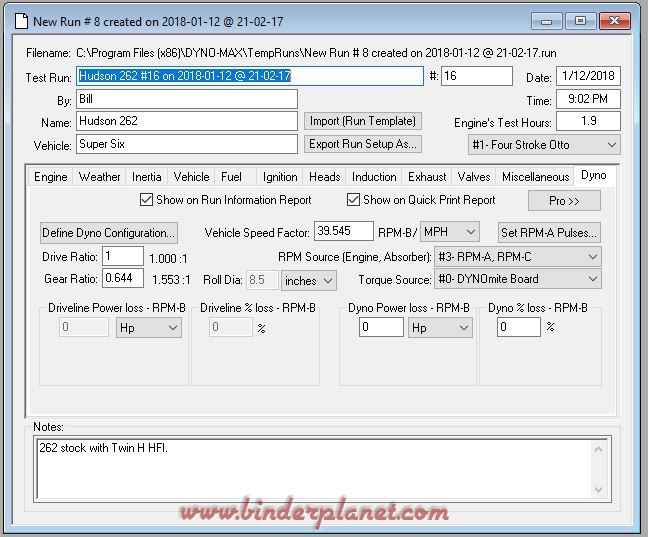Switch to the Ignition tab
648x537 pixels.
click(x=280, y=177)
